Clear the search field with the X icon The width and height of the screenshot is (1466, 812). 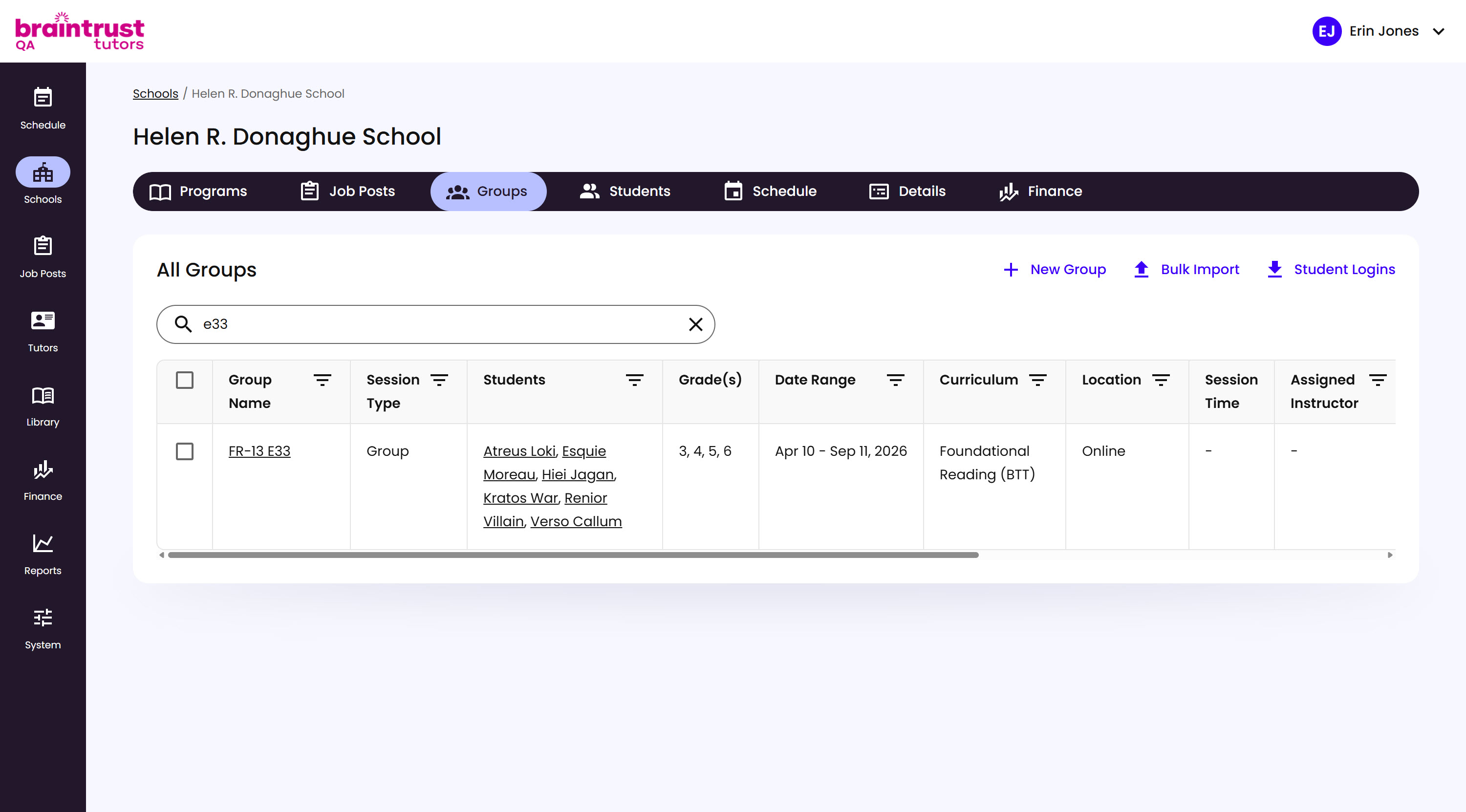click(x=695, y=324)
